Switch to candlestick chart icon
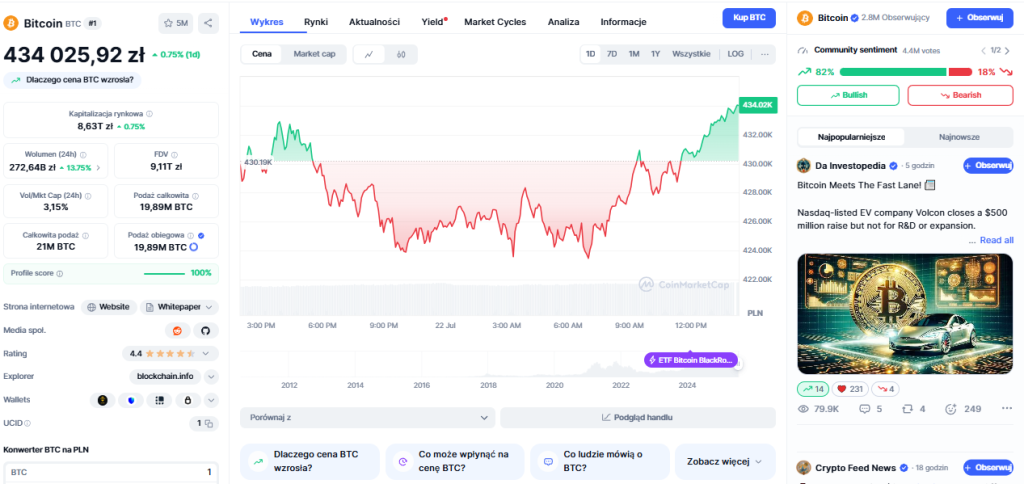Image resolution: width=1024 pixels, height=484 pixels. (401, 54)
